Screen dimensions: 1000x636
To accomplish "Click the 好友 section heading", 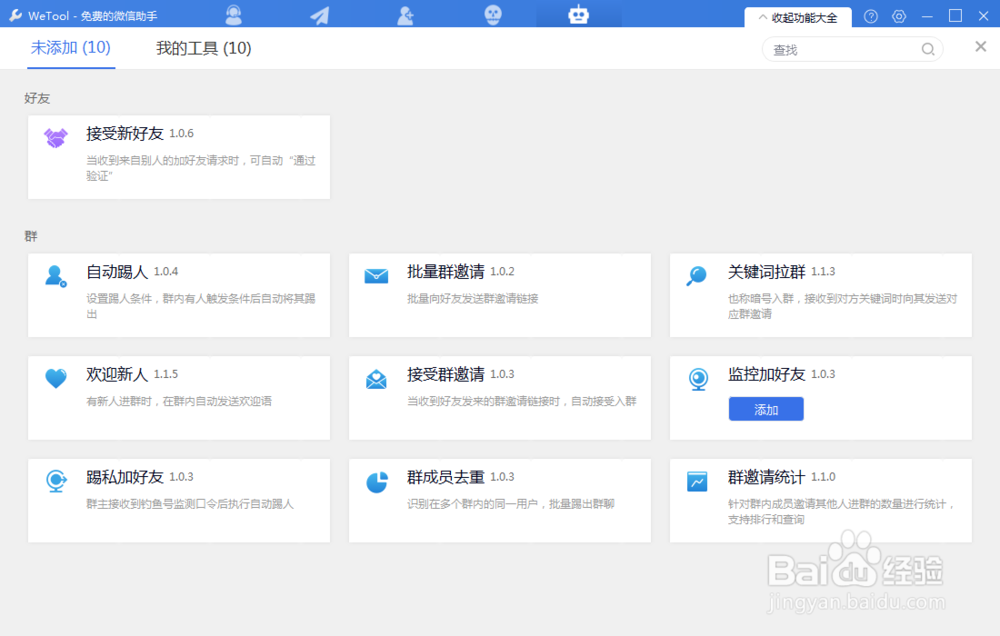I will [x=37, y=98].
